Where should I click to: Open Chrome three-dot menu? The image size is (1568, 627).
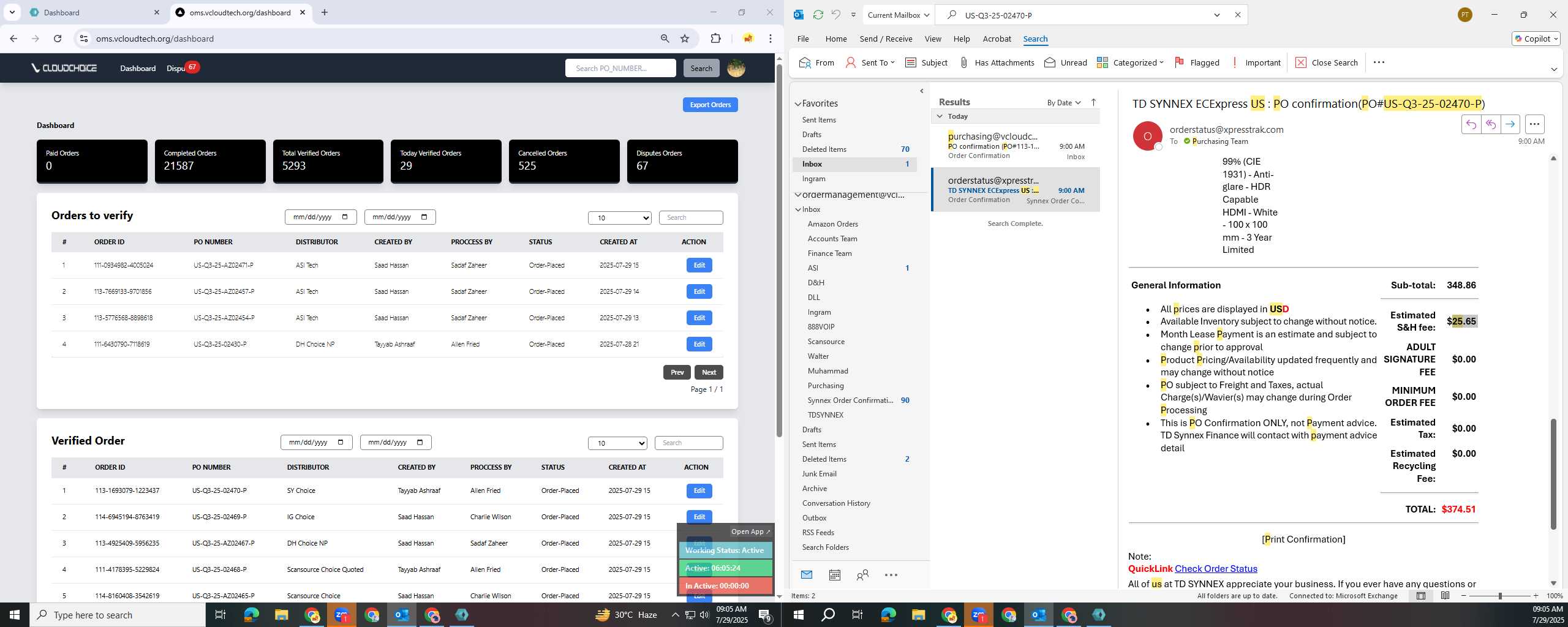point(771,39)
